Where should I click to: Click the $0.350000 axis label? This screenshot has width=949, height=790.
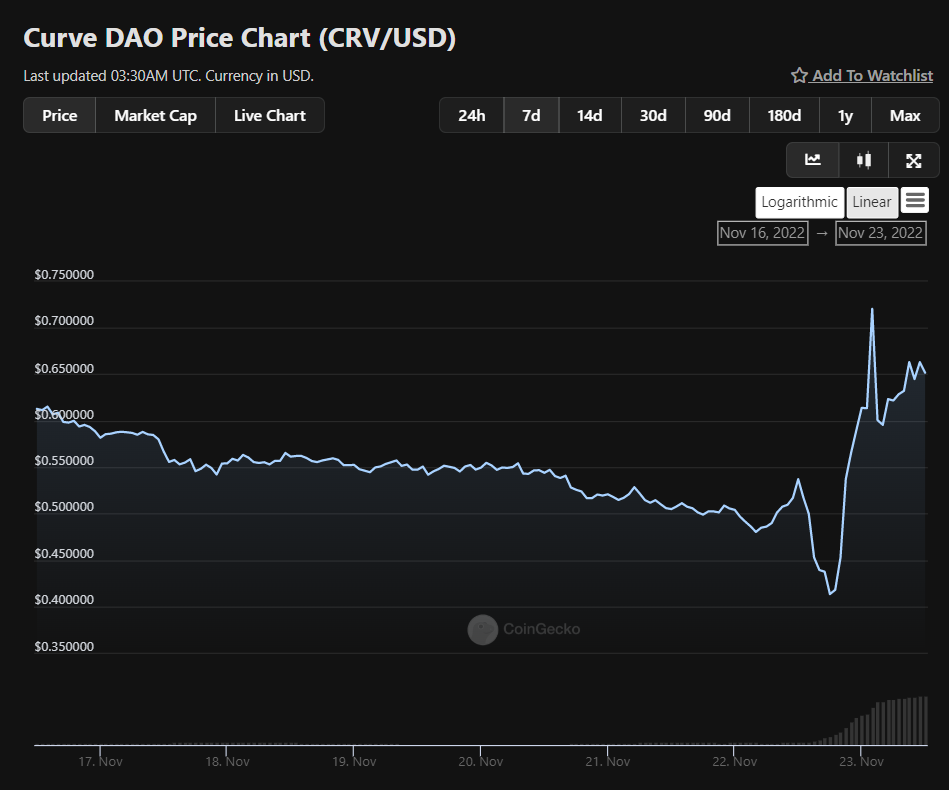click(x=64, y=647)
